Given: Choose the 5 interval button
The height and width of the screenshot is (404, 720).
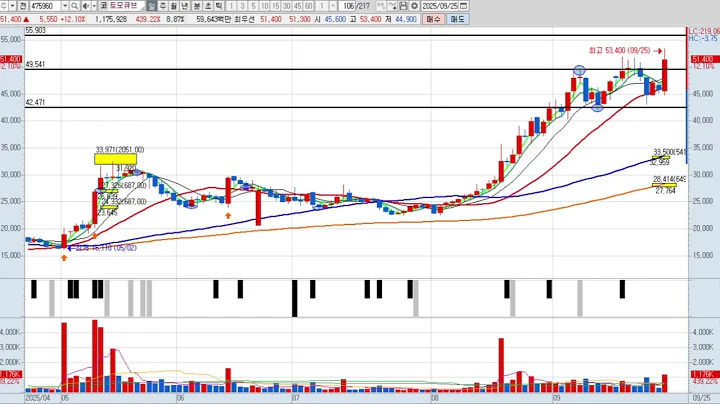Looking at the screenshot, I should pos(253,6).
